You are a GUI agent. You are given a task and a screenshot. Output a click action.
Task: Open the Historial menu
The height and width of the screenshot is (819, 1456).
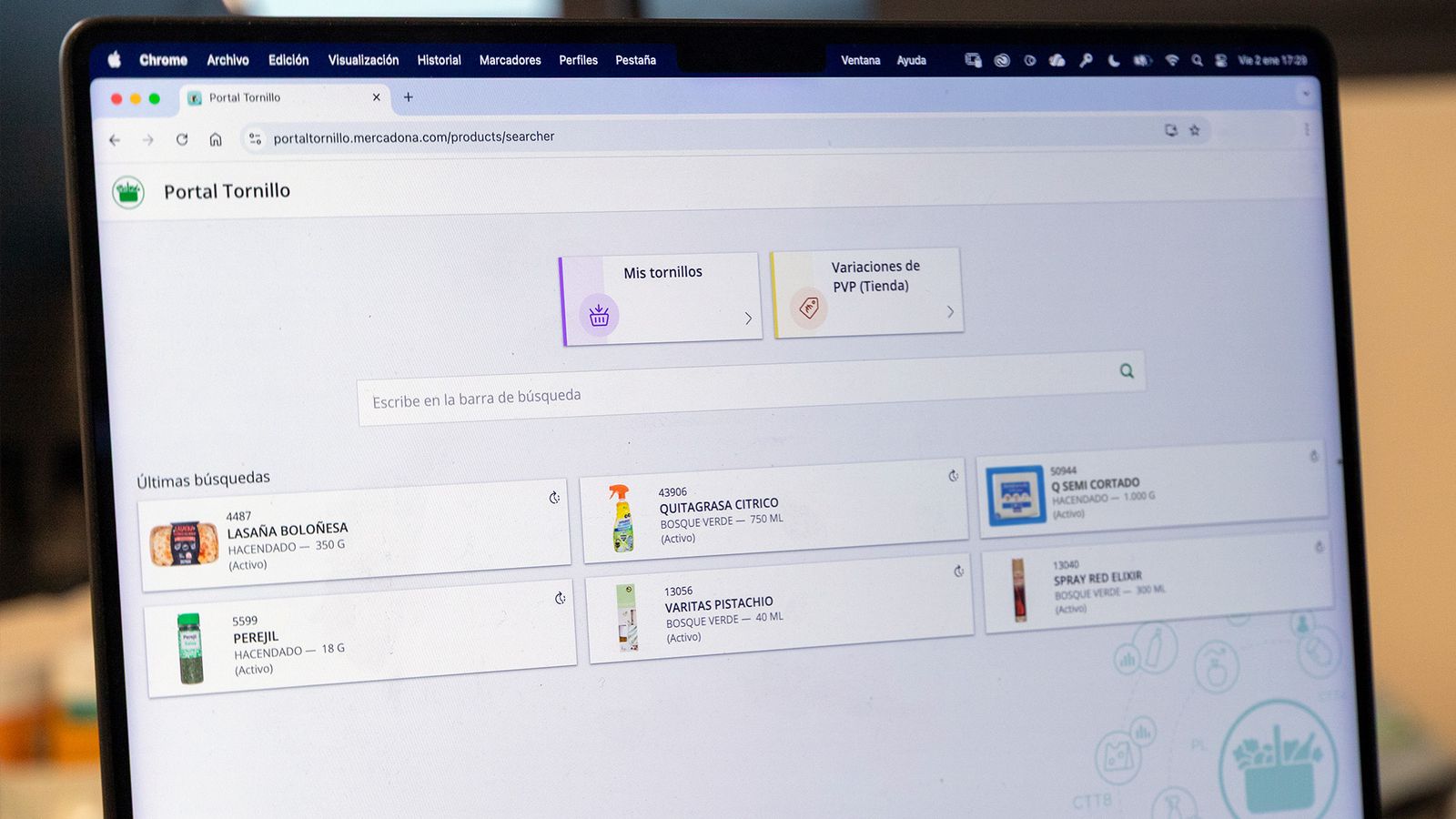(439, 60)
